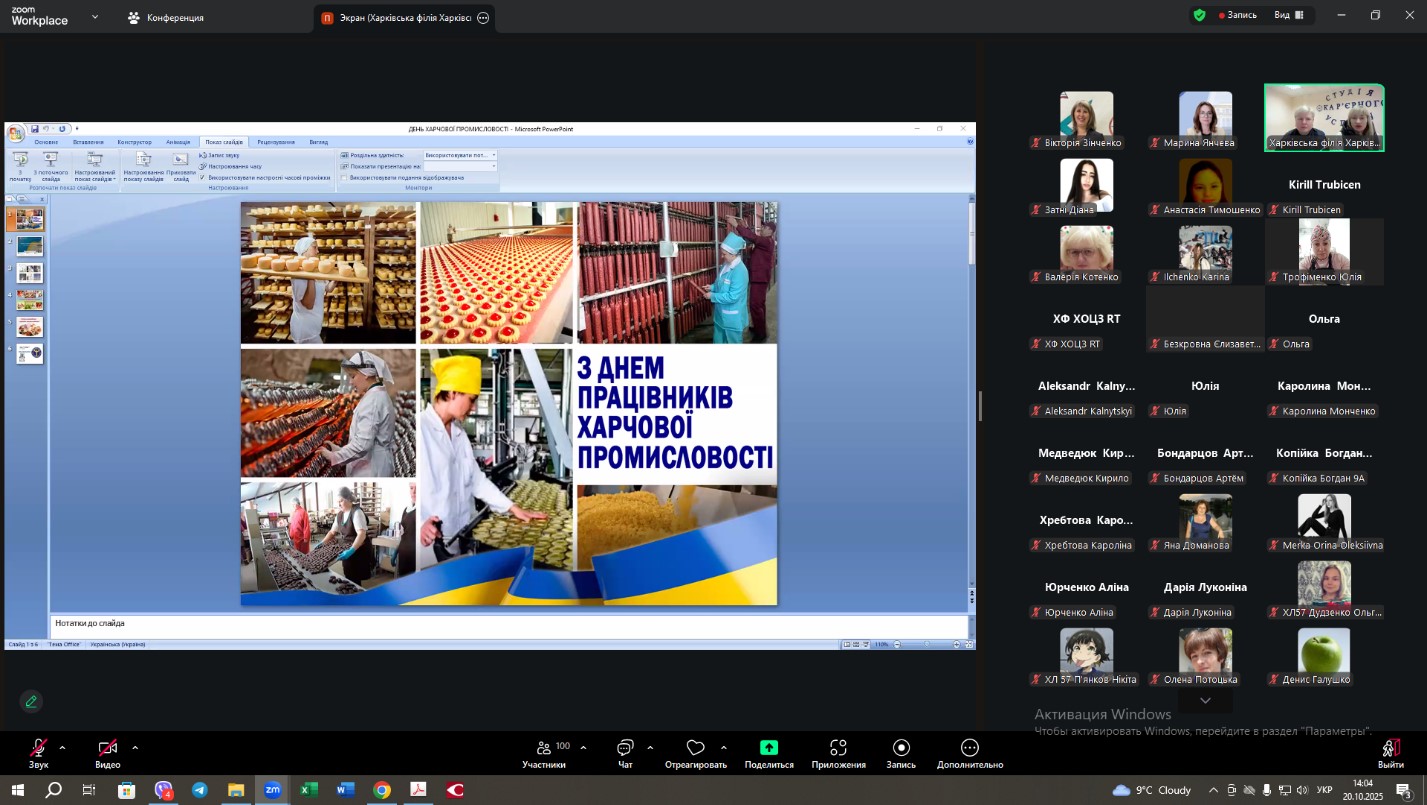Switch to the Конференция tab
This screenshot has height=805, width=1427.
point(166,18)
